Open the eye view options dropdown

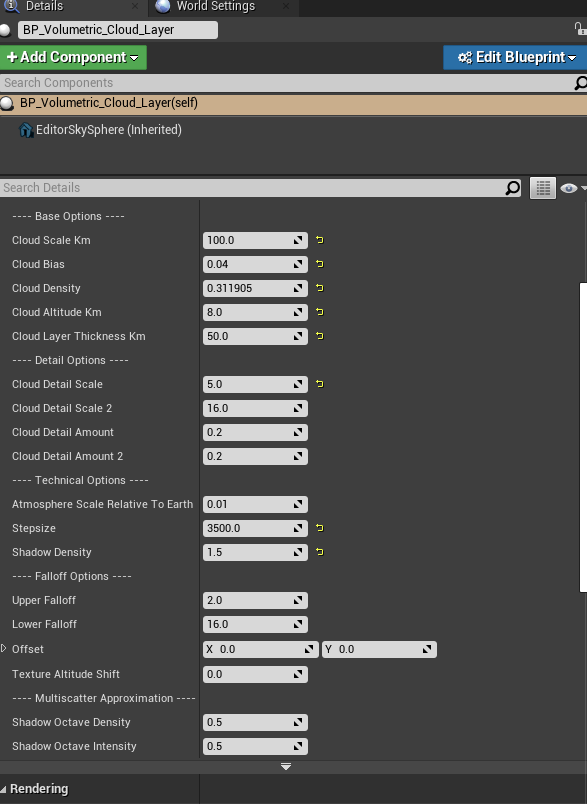coord(573,188)
